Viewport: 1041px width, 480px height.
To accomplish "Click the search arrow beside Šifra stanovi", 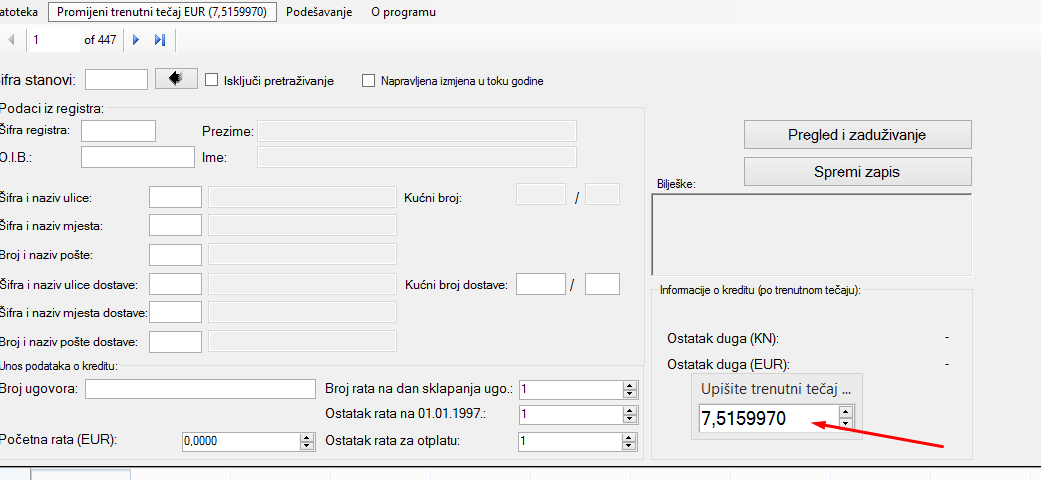I will pyautogui.click(x=177, y=79).
